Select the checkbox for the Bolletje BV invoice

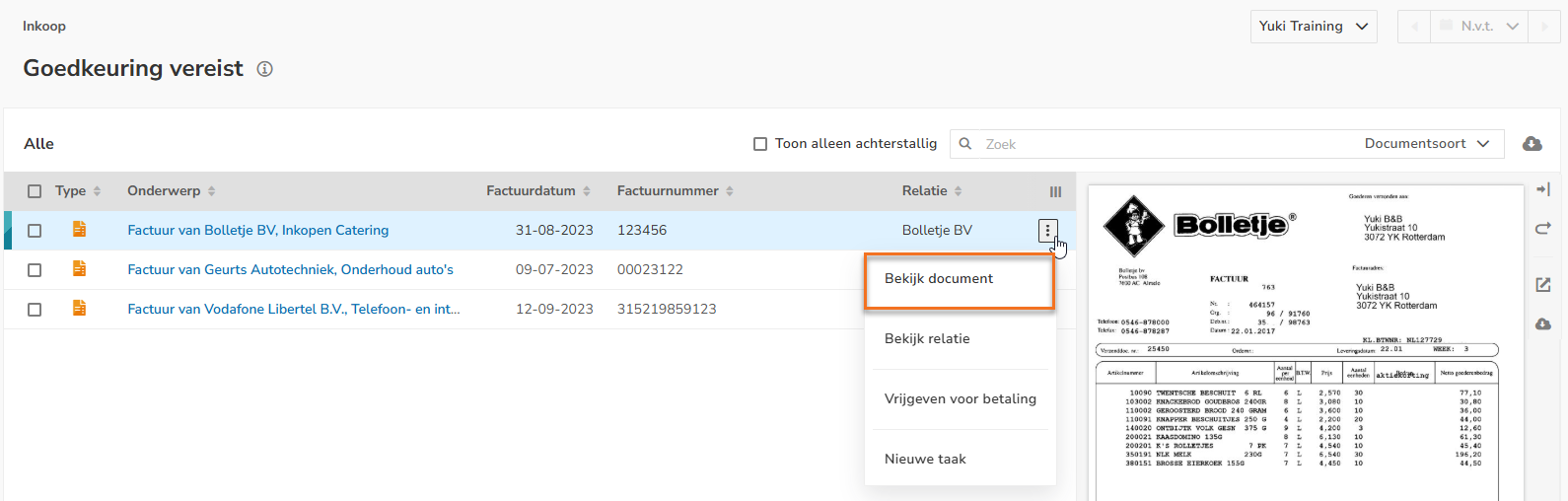pyautogui.click(x=35, y=231)
